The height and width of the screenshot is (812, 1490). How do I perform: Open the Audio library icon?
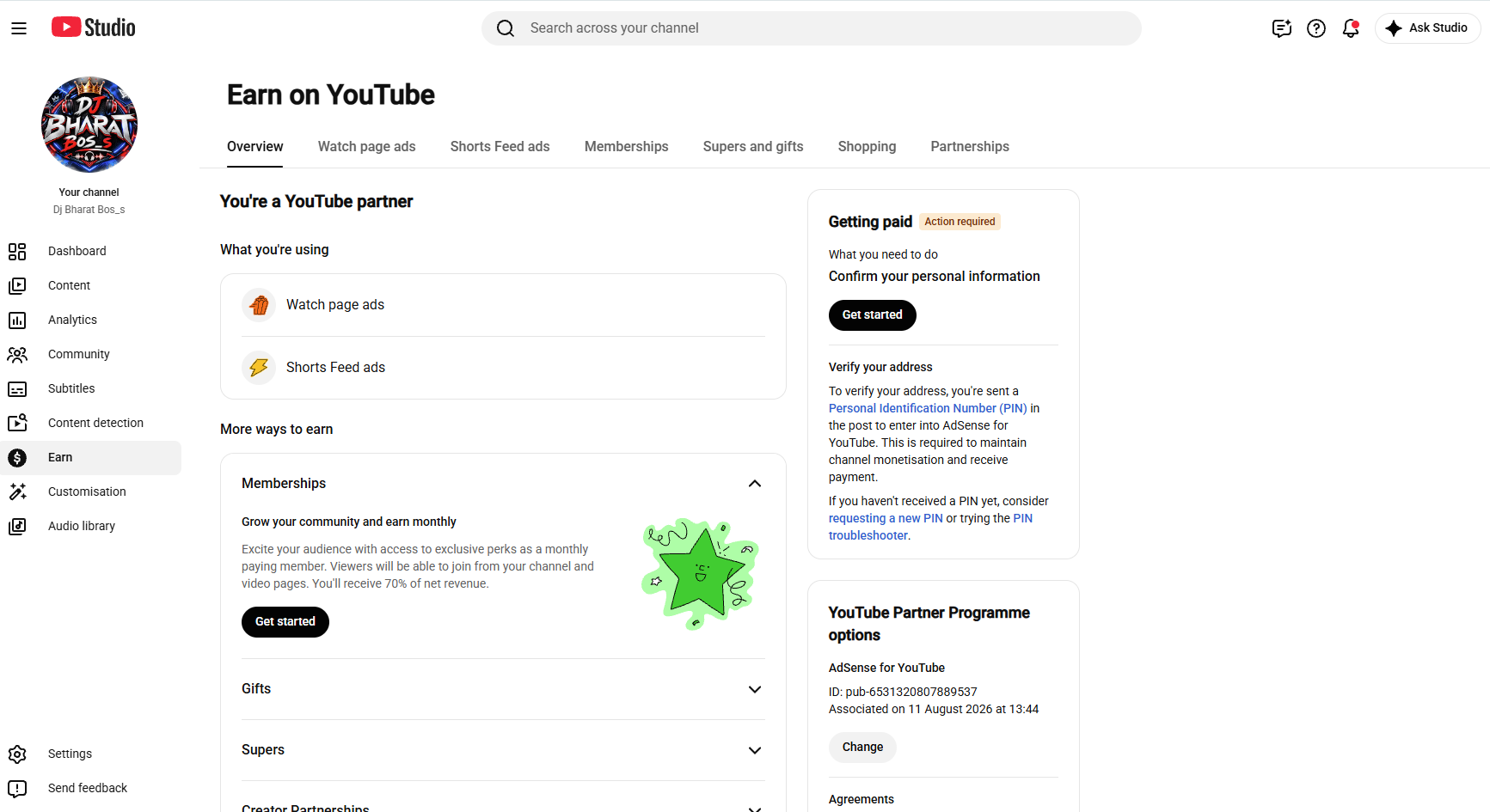click(17, 526)
